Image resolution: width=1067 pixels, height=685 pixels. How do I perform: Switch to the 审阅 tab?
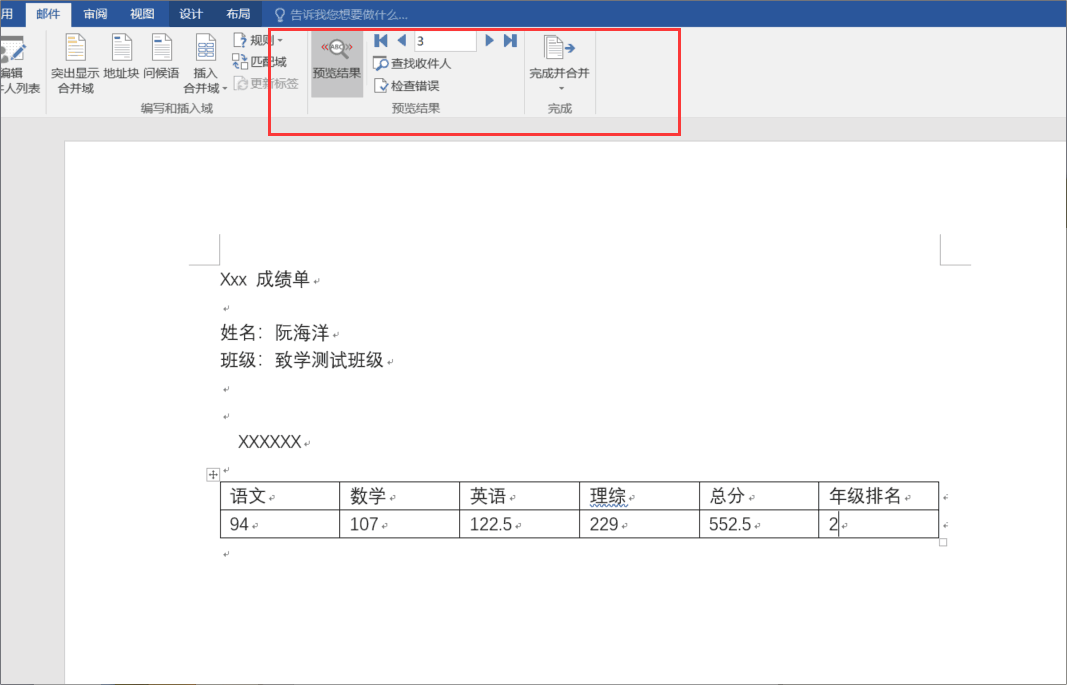pos(96,14)
